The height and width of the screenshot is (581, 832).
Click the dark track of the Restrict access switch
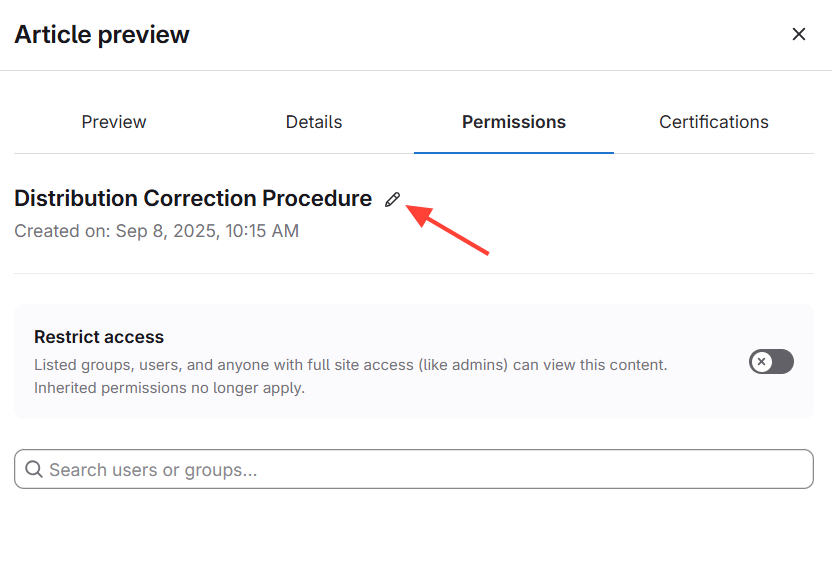(783, 361)
